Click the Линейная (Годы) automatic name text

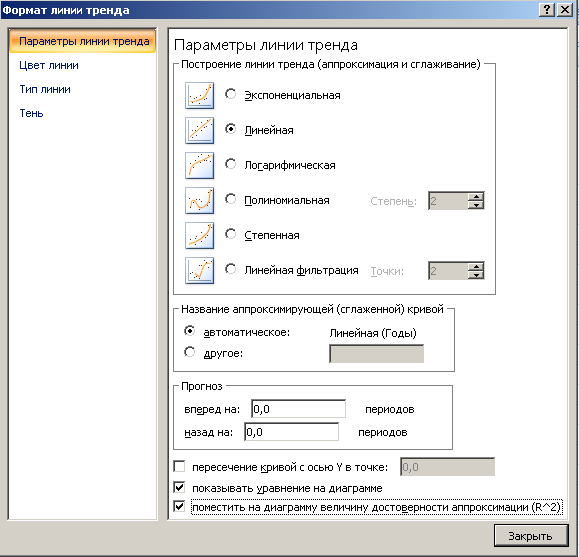coord(373,333)
